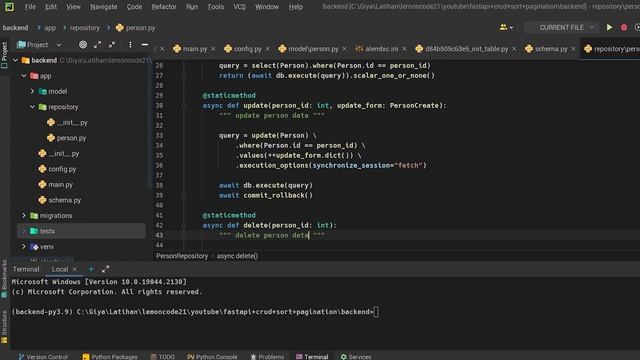The image size is (640, 360).
Task: Click the app breadcrumb
Action: (50, 28)
